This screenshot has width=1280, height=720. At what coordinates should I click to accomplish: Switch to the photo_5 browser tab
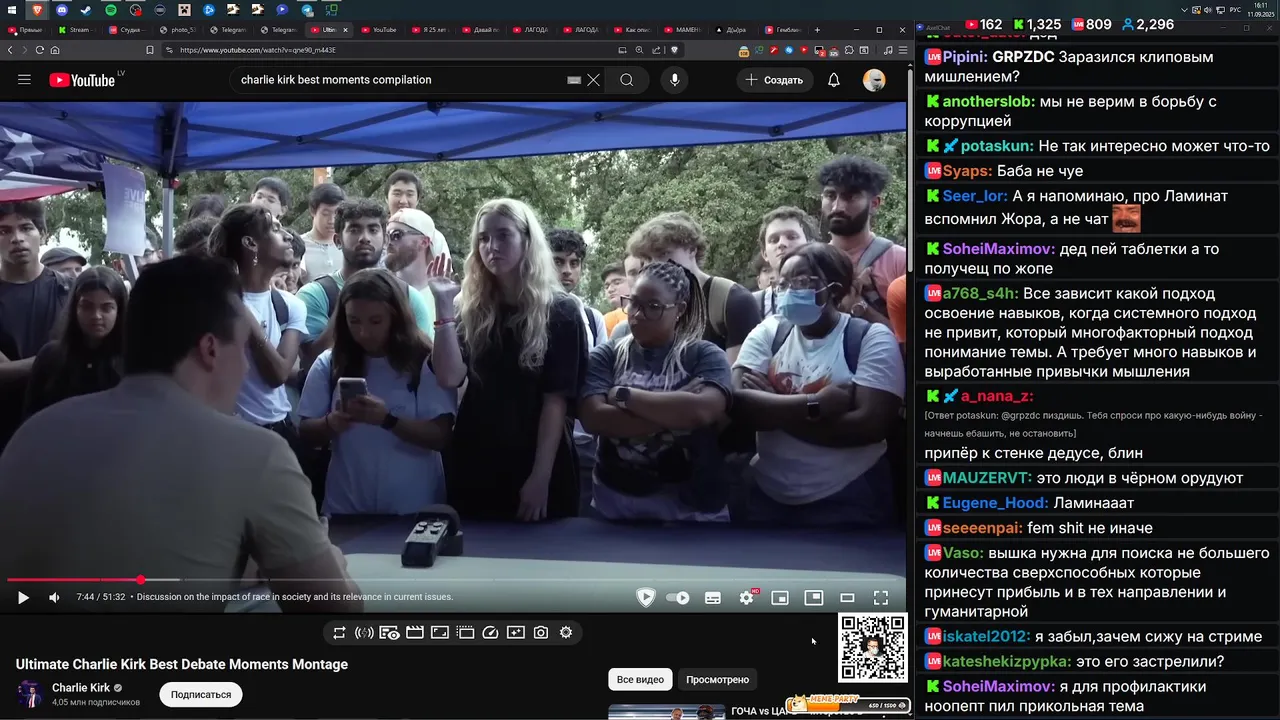point(177,30)
